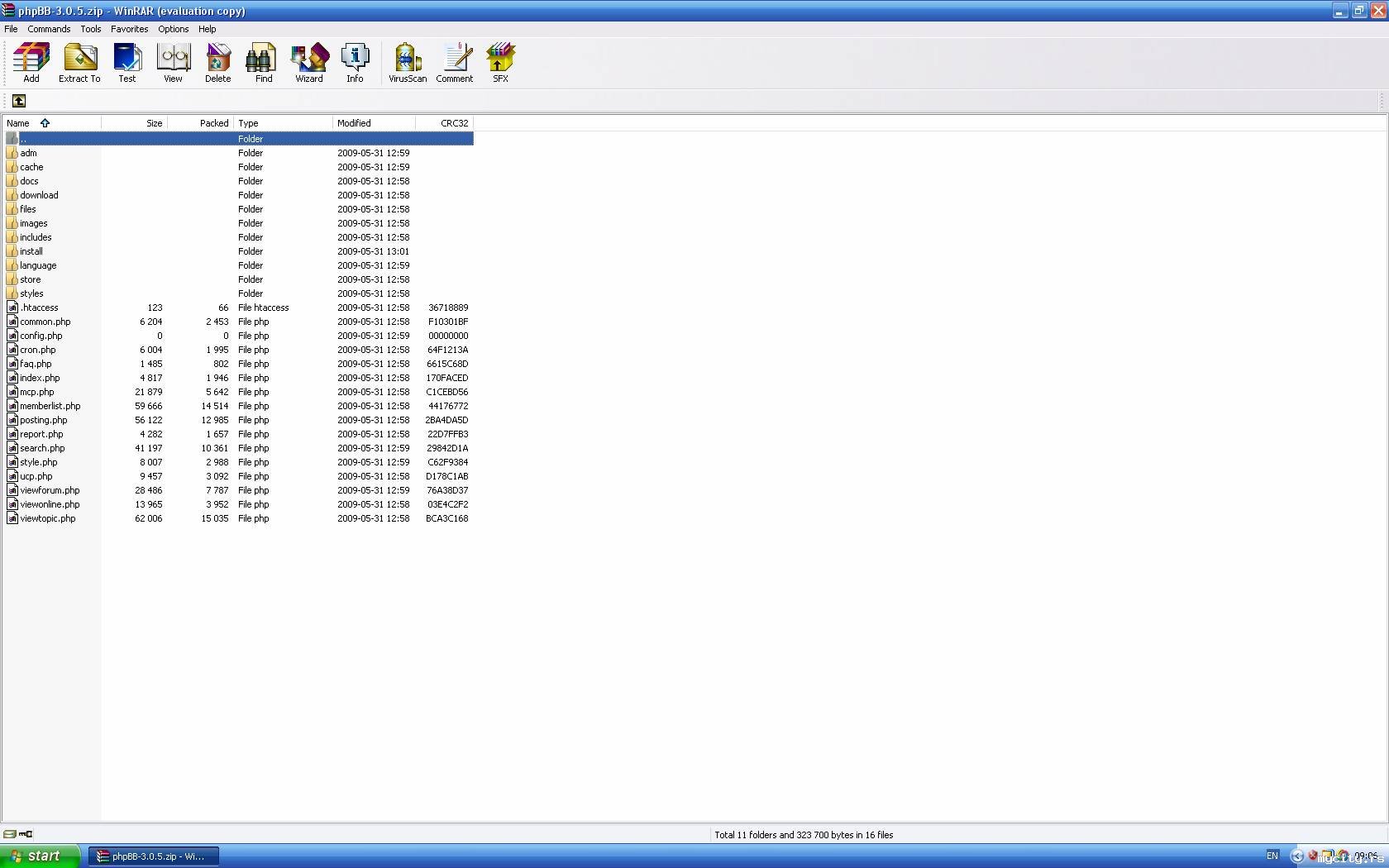Select the files folder name
1389x868 pixels.
[28, 209]
